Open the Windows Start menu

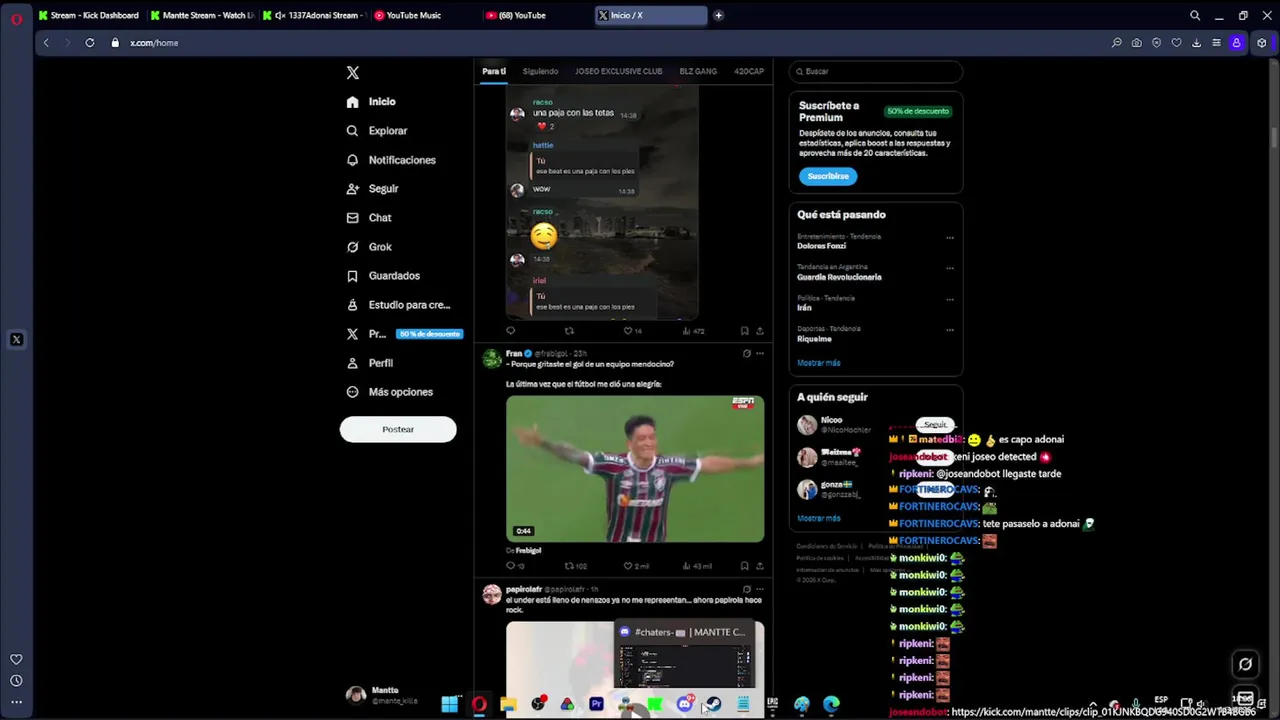click(x=450, y=705)
